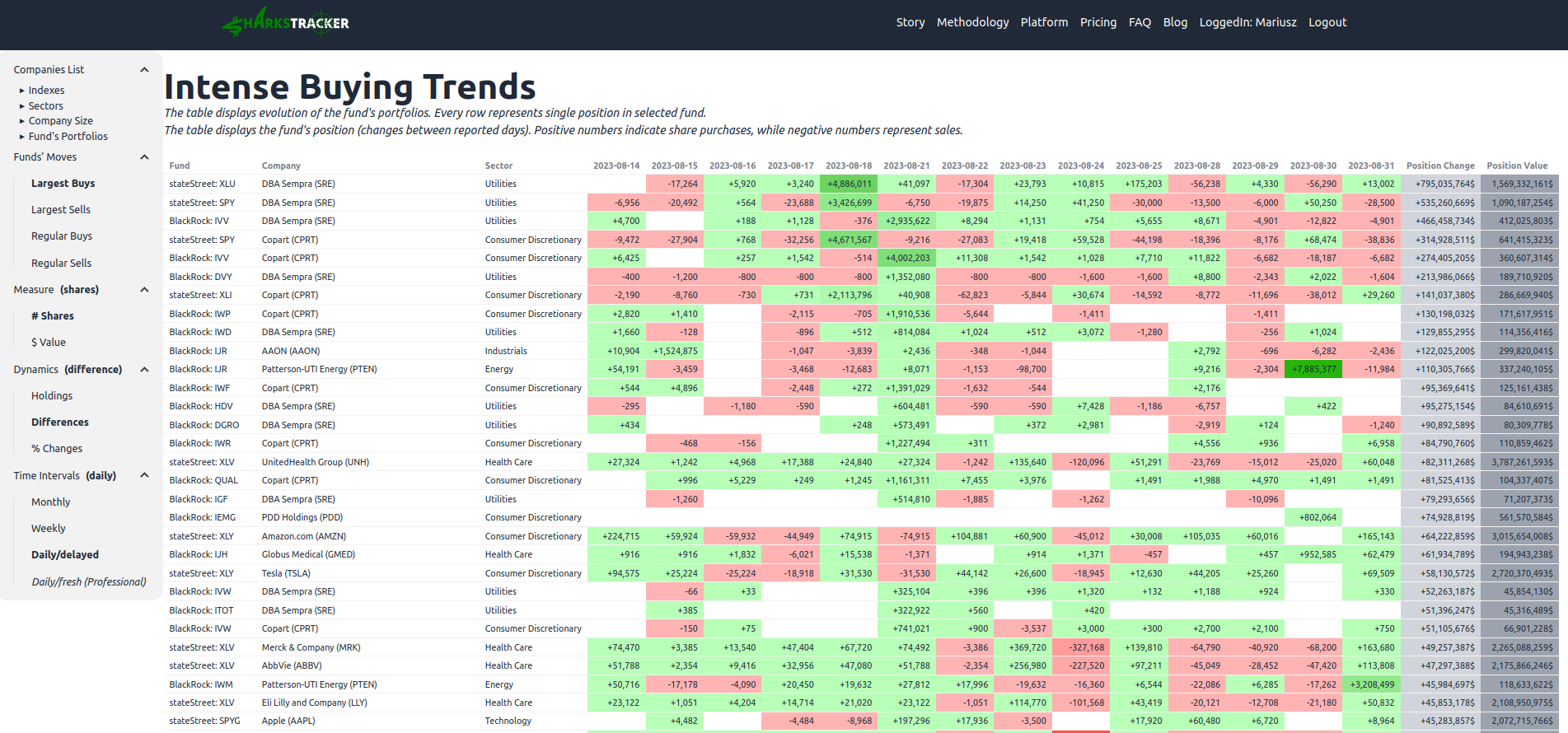Click fund stateStreet: XLU

[x=202, y=184]
